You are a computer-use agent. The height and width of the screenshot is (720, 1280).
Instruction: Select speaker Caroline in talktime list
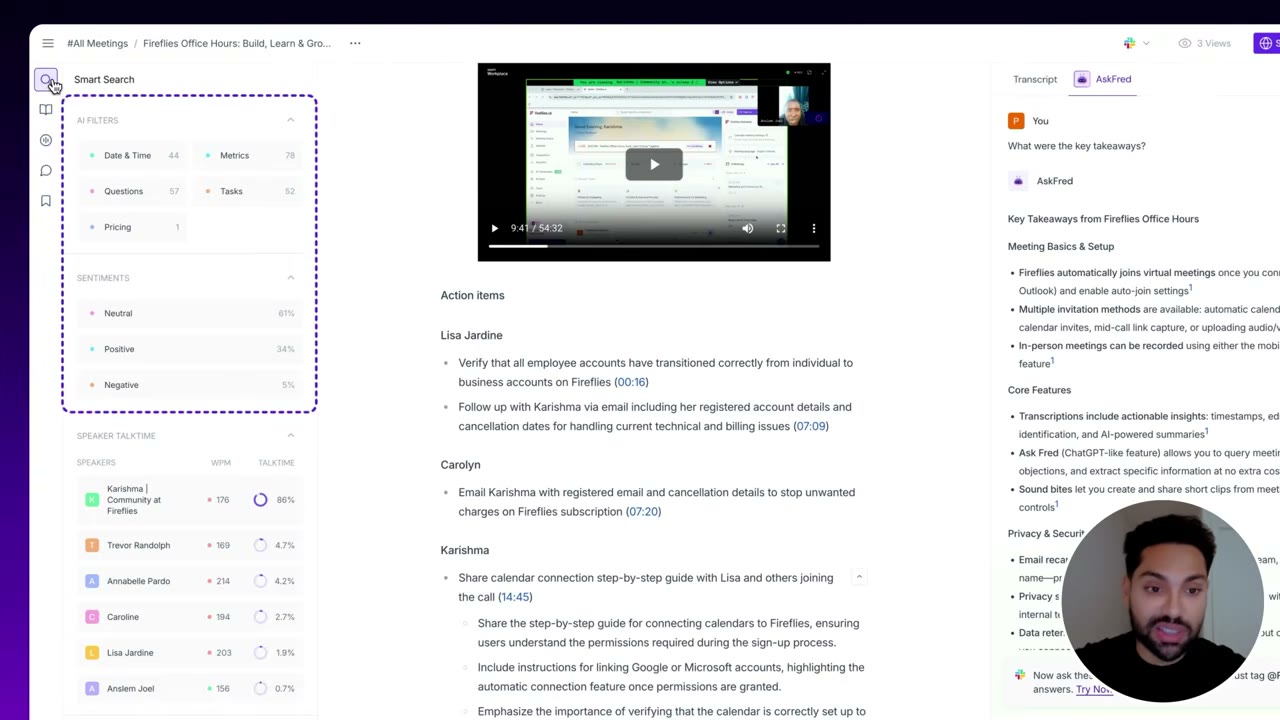coord(189,617)
